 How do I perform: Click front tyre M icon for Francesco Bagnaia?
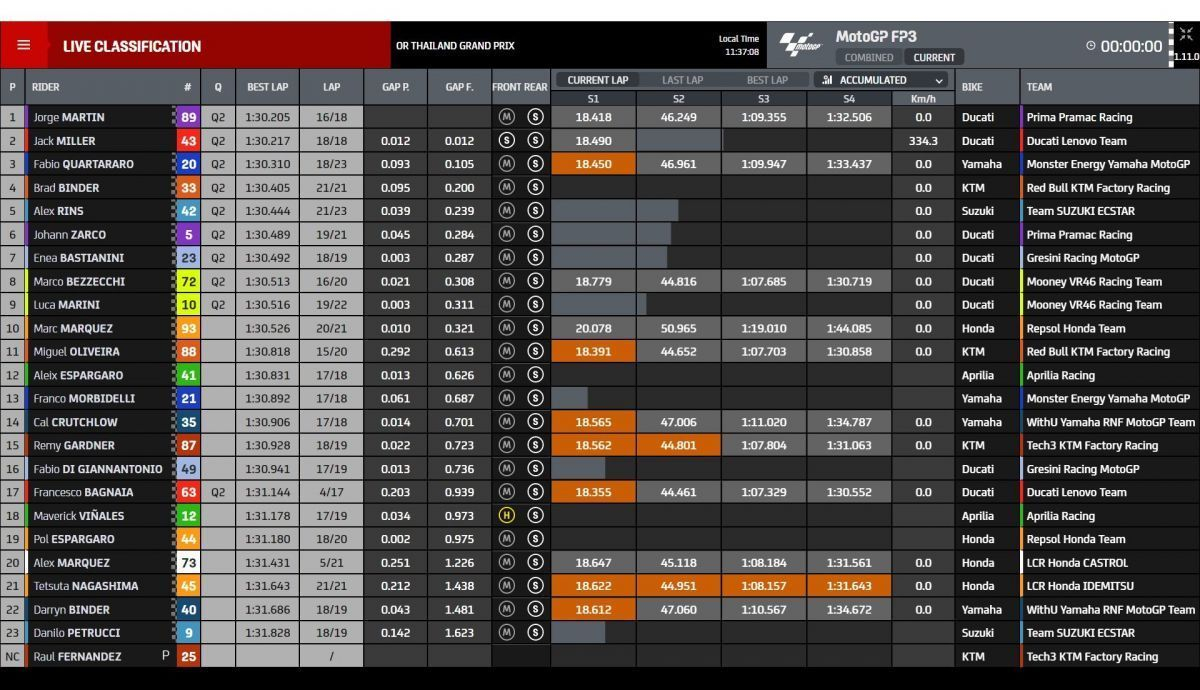click(507, 492)
